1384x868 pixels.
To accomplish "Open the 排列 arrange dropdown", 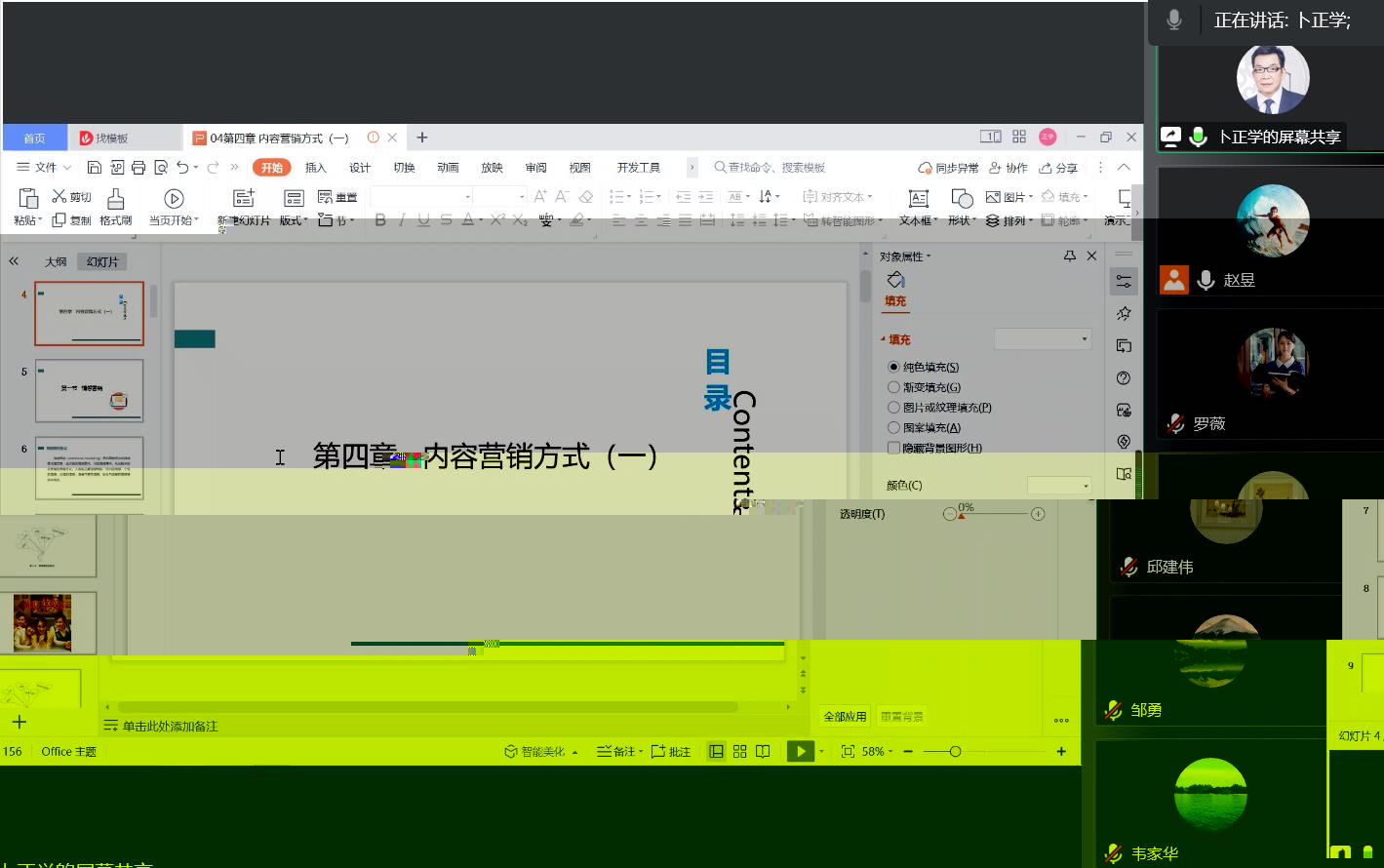I will point(1009,220).
